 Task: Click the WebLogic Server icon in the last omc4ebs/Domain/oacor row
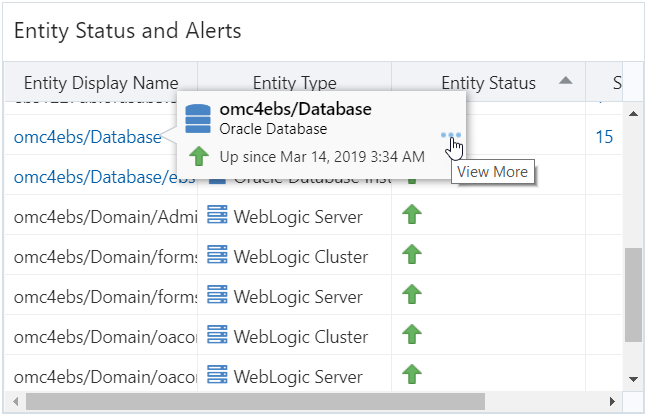pos(217,375)
